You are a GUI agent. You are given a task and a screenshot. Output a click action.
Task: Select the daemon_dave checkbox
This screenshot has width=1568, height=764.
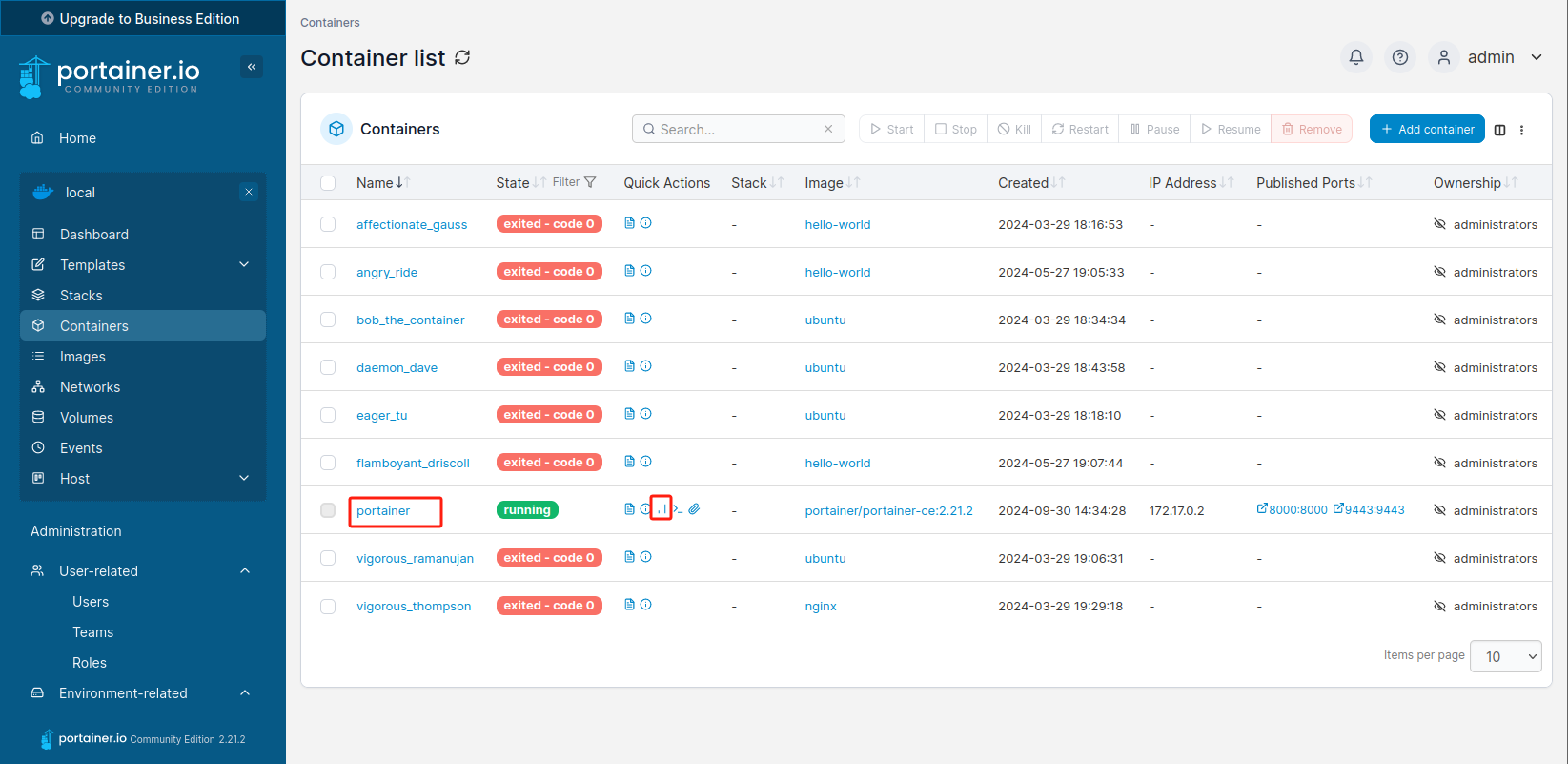pyautogui.click(x=328, y=367)
